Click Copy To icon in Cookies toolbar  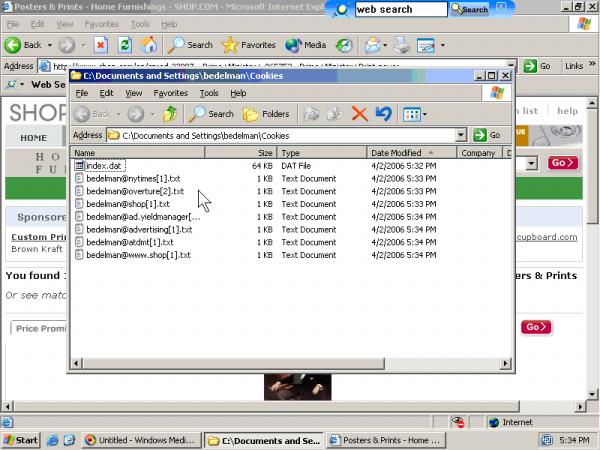[335, 114]
